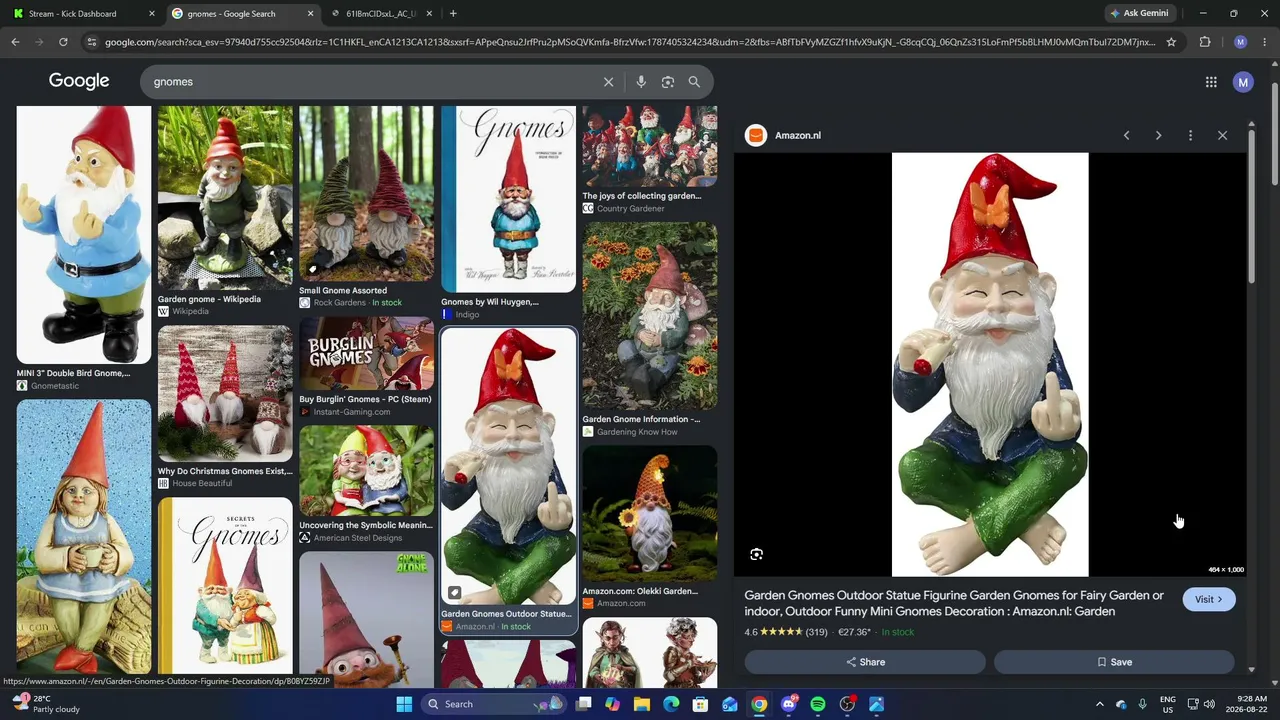Open Gnomes by Wil Huygen book image
Image resolution: width=1280 pixels, height=720 pixels.
(508, 199)
